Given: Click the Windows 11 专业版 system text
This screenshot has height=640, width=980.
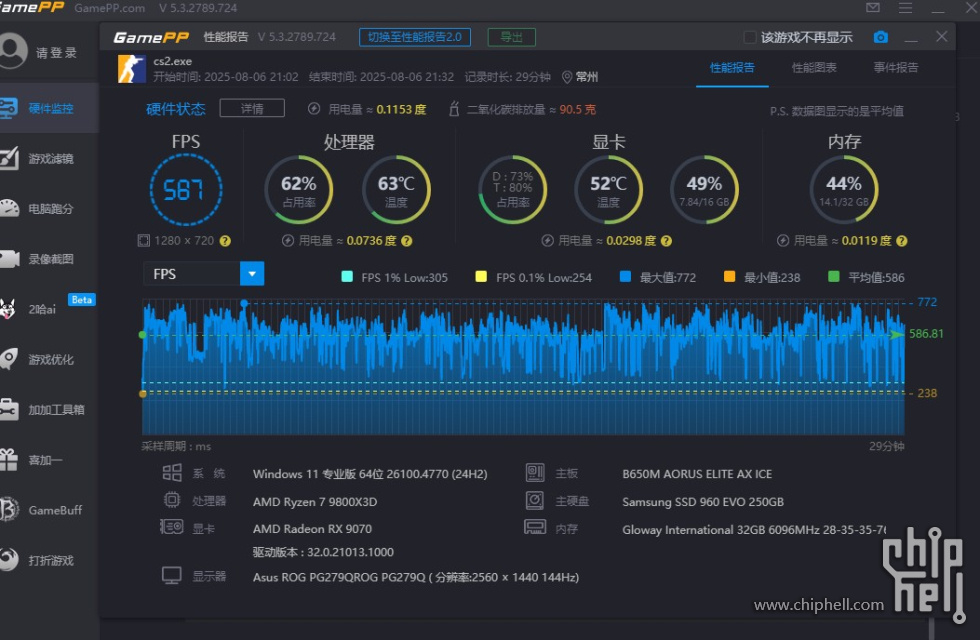Looking at the screenshot, I should [x=370, y=474].
